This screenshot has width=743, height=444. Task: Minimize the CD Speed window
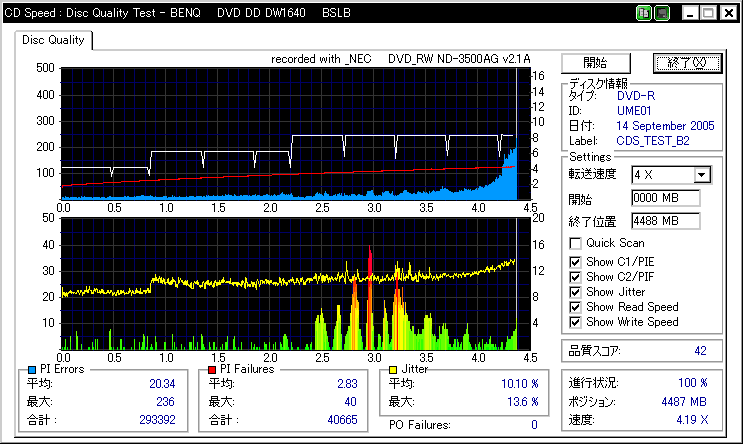pyautogui.click(x=690, y=13)
